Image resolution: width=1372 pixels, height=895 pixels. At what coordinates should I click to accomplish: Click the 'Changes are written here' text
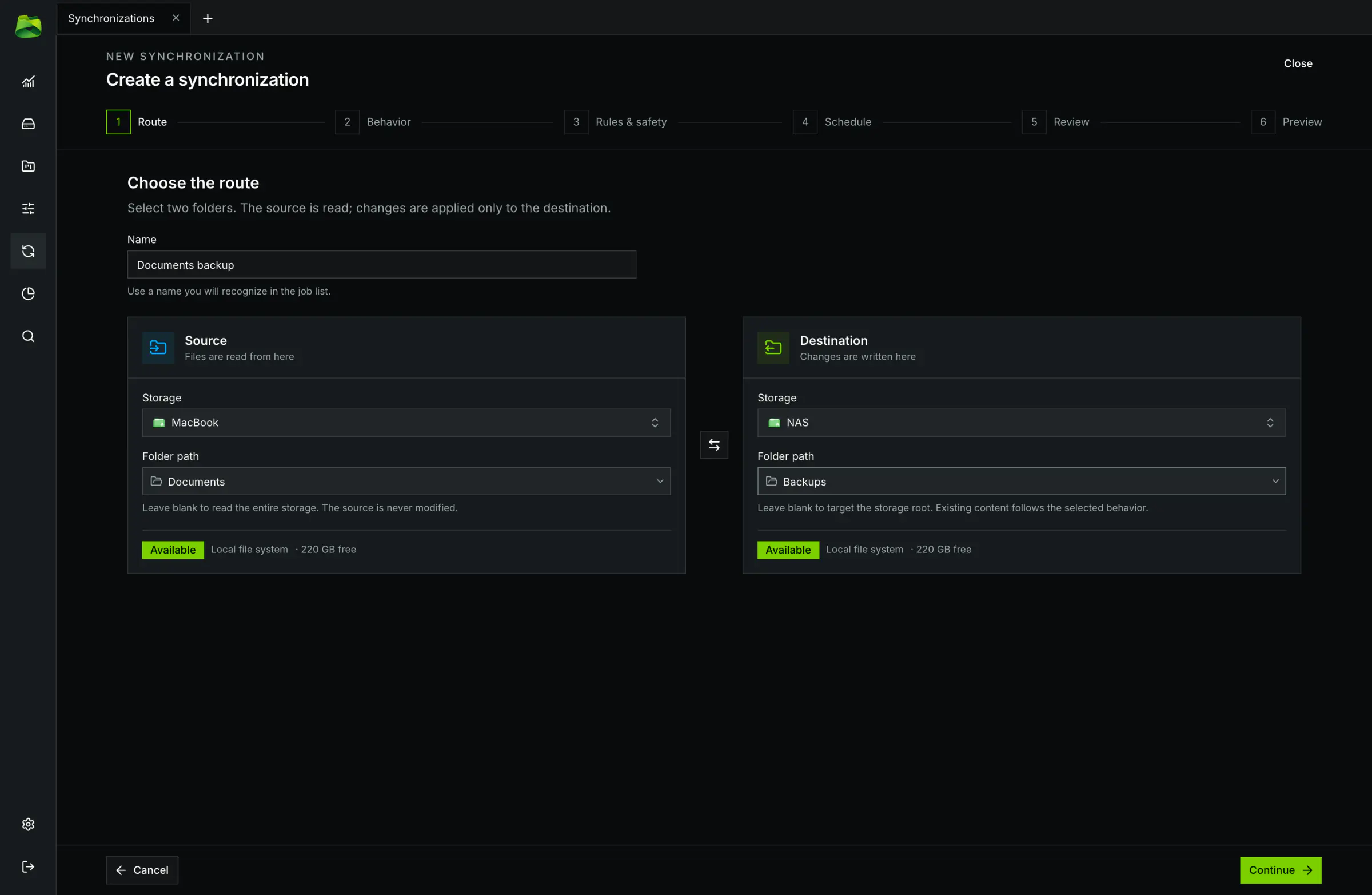click(x=858, y=356)
